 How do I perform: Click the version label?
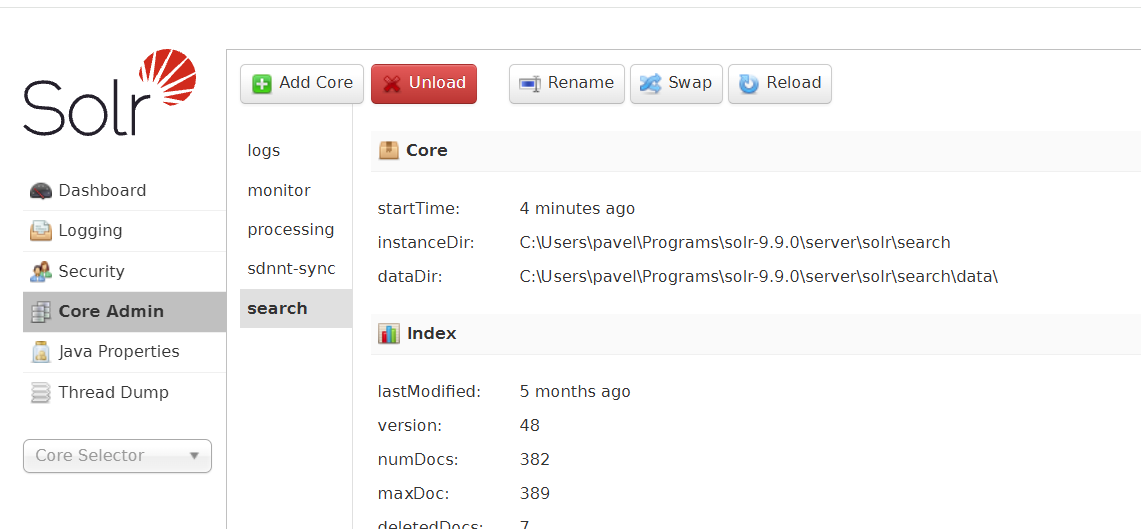[x=410, y=426]
